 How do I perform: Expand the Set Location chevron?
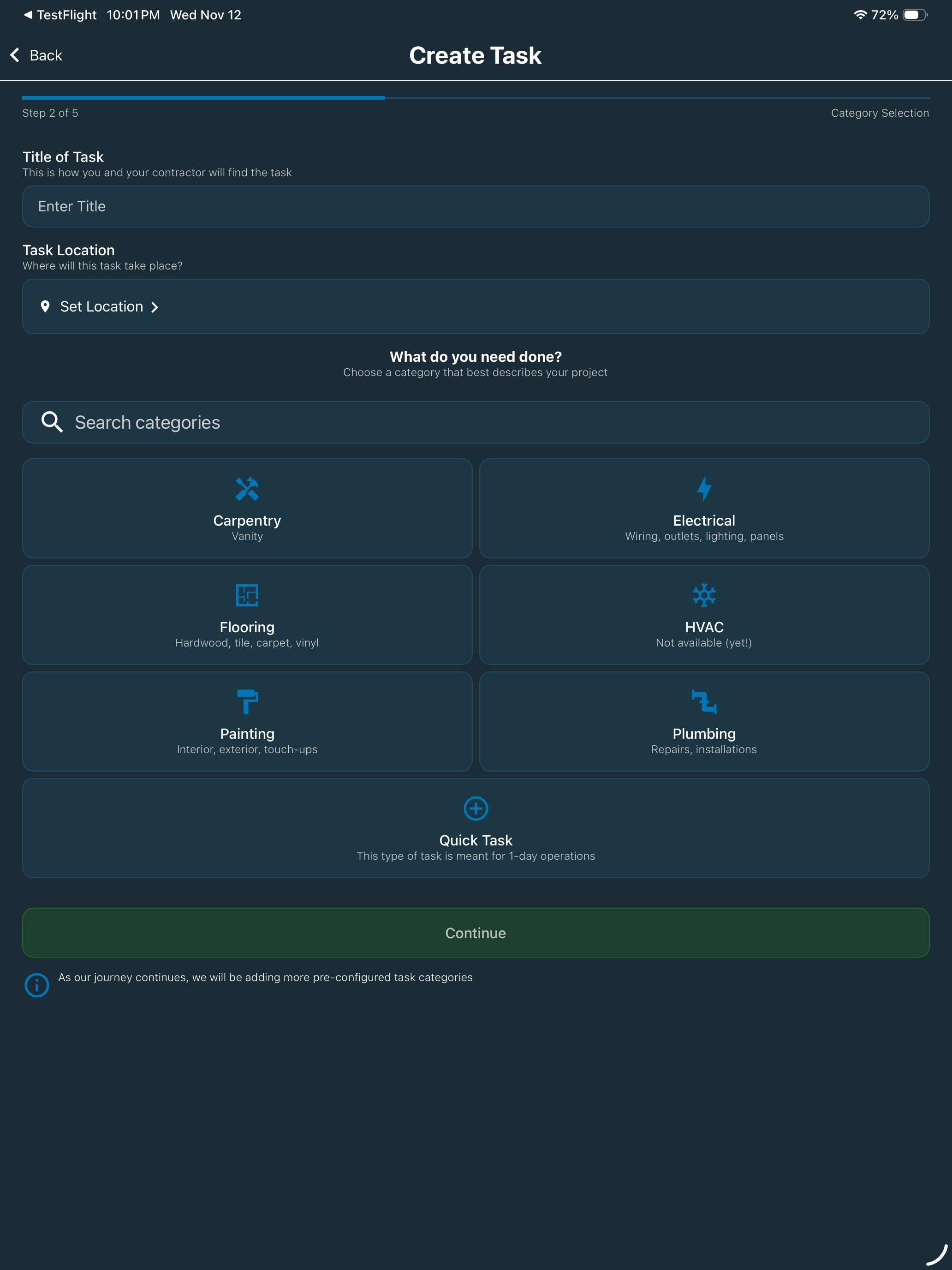coord(155,307)
